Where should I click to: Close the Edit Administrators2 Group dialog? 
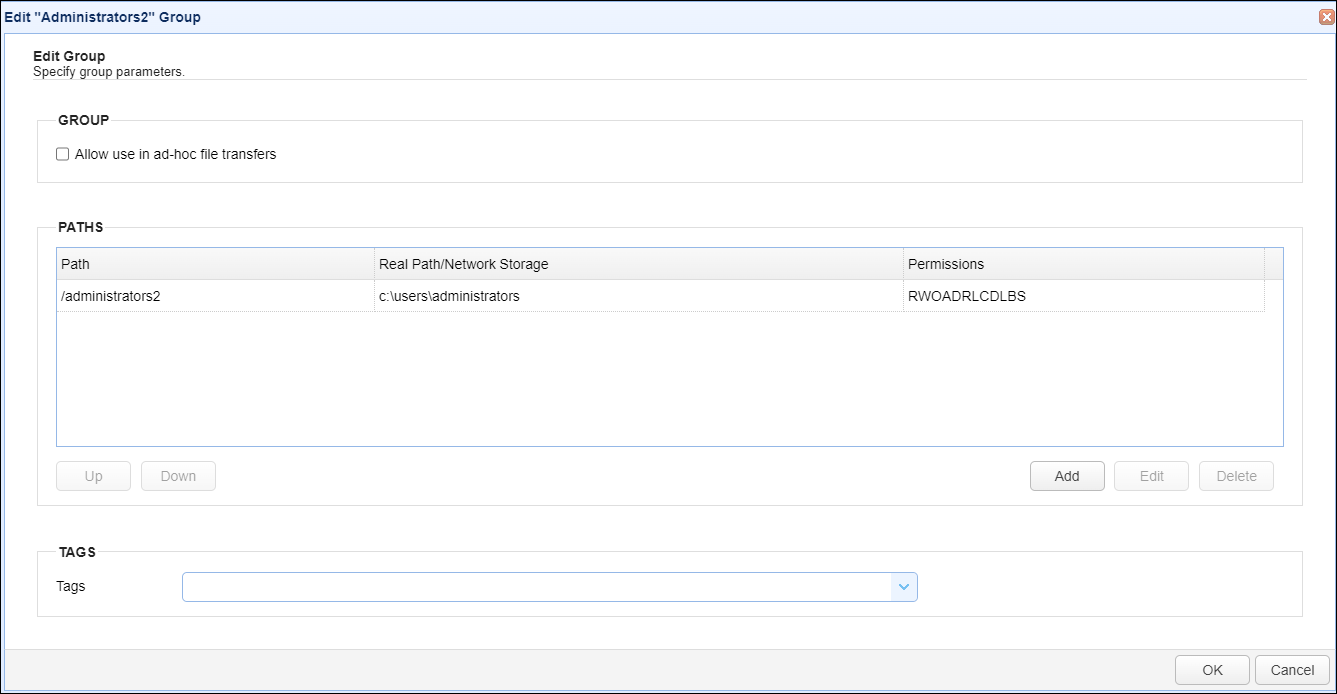pyautogui.click(x=1327, y=17)
